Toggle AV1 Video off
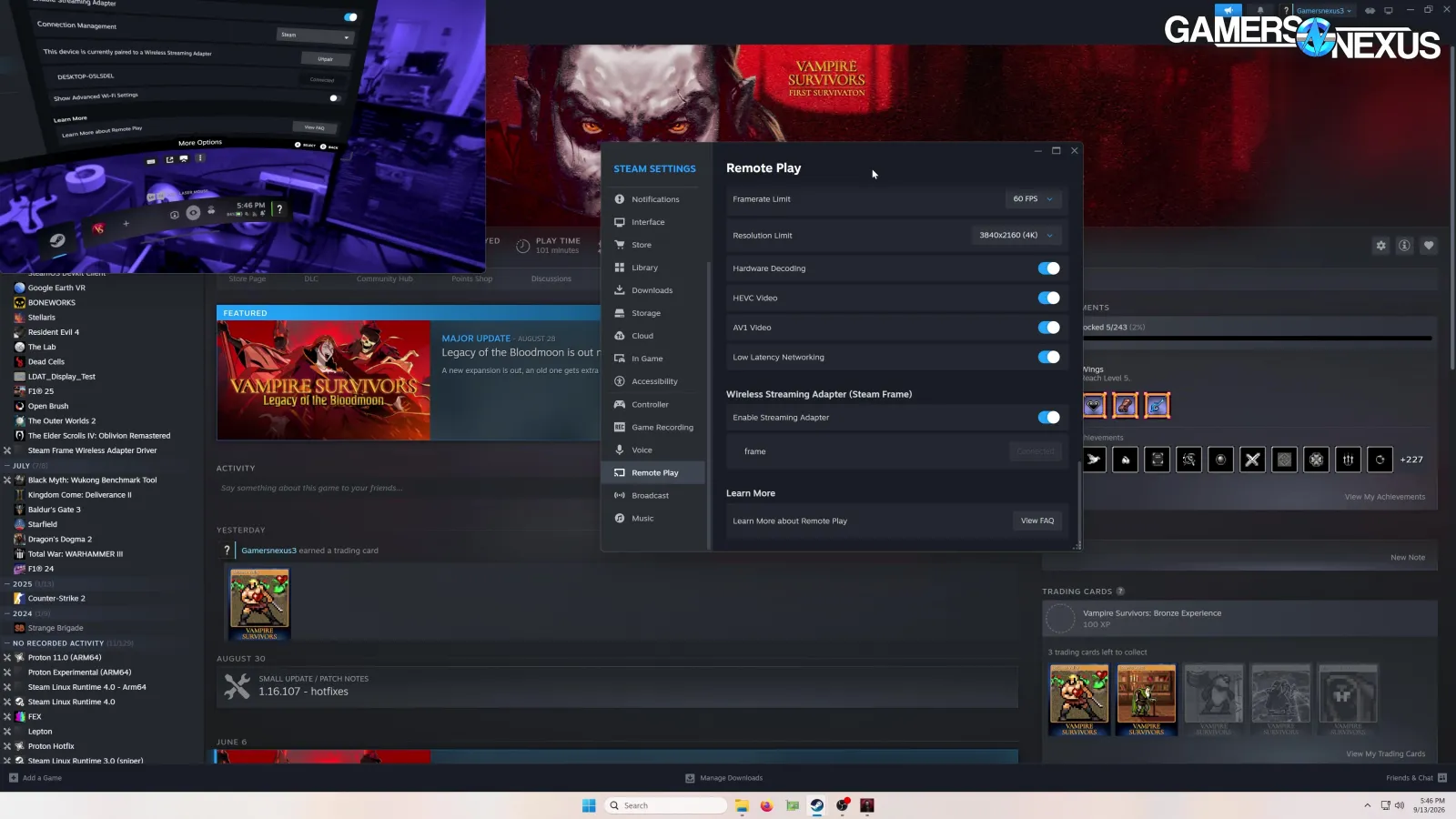Screen dimensions: 1456x819 pyautogui.click(x=1048, y=328)
